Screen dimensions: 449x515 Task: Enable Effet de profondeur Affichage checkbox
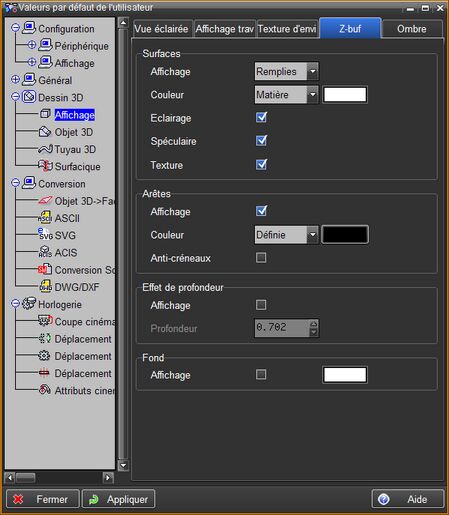[x=261, y=305]
